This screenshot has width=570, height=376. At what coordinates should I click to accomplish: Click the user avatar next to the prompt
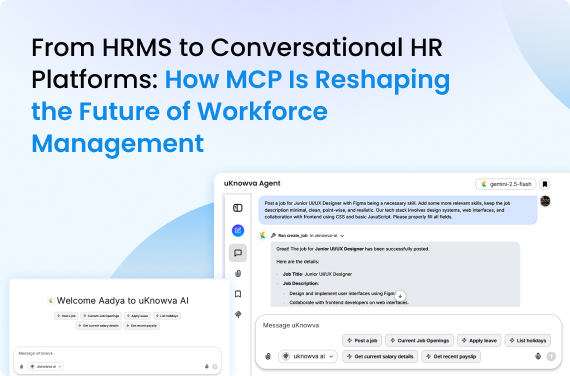point(545,201)
